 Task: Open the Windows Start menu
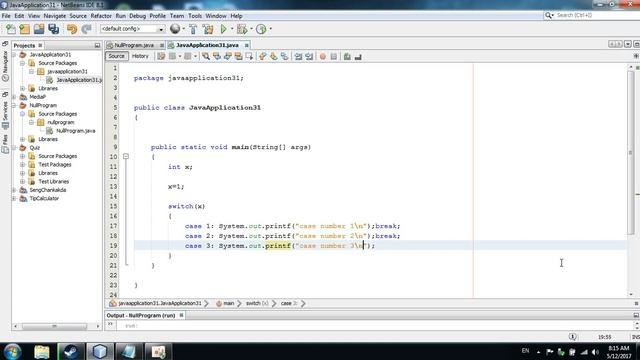(x=12, y=351)
